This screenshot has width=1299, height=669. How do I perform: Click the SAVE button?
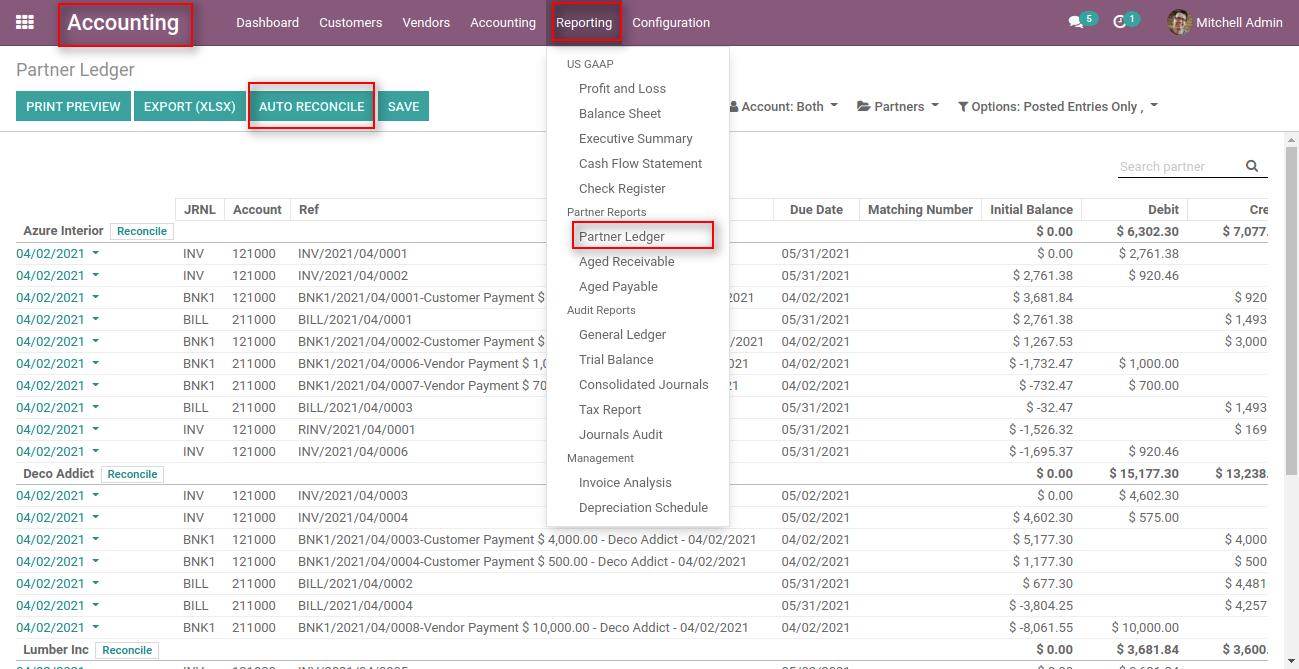click(x=403, y=106)
